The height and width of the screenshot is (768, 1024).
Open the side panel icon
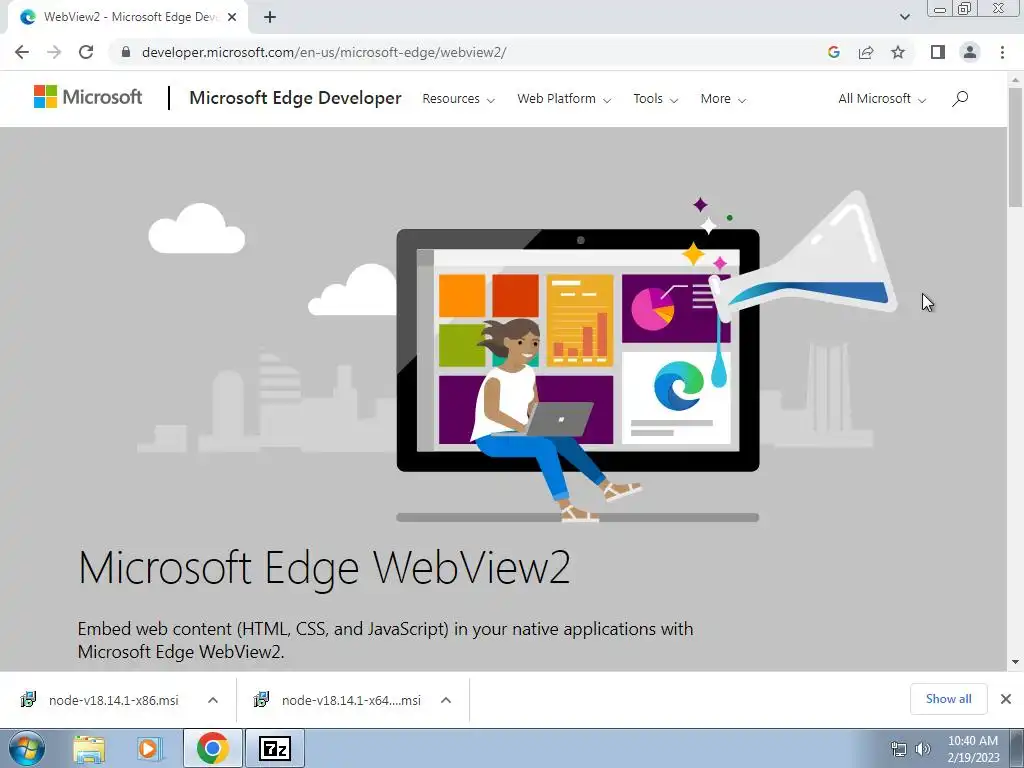tap(938, 52)
